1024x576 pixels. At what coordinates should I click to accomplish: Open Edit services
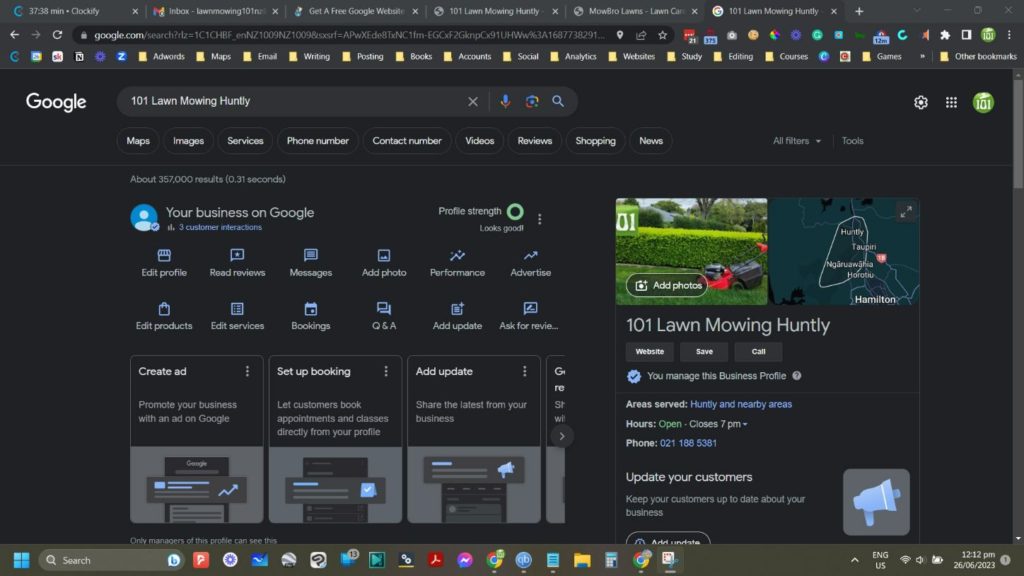[x=237, y=316]
